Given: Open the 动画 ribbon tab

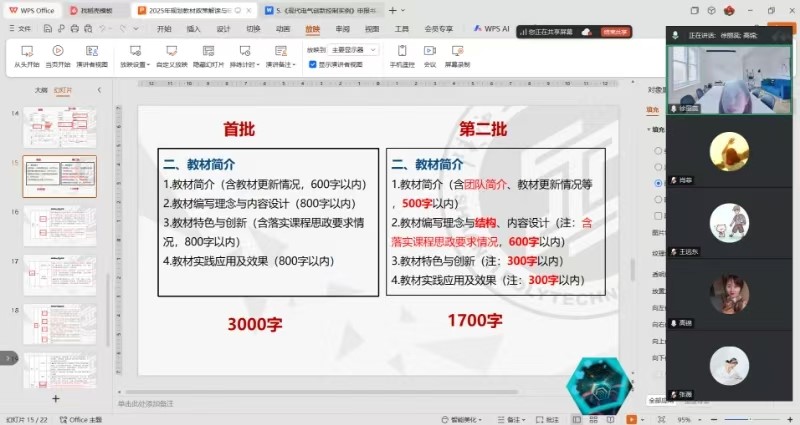Looking at the screenshot, I should click(x=283, y=30).
